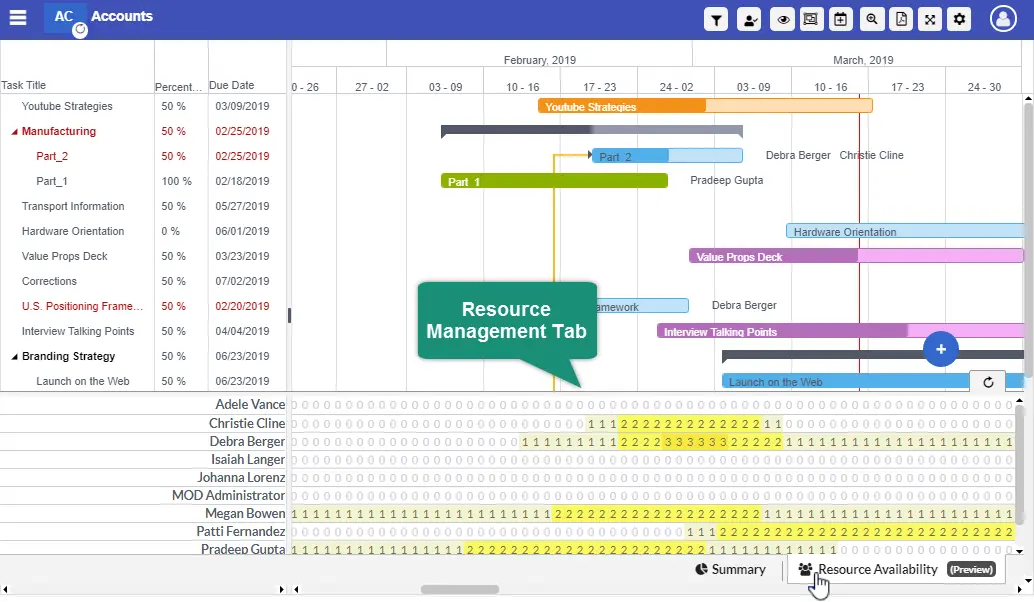
Task: Click the blue plus add button
Action: tap(941, 349)
